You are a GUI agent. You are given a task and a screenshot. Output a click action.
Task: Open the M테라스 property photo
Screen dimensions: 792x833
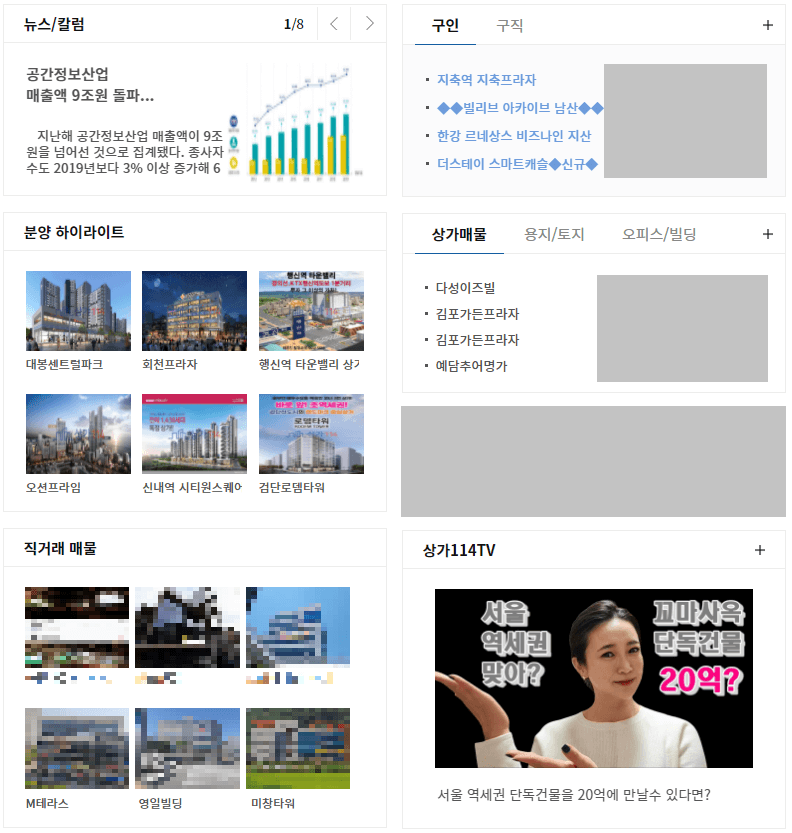click(x=77, y=748)
